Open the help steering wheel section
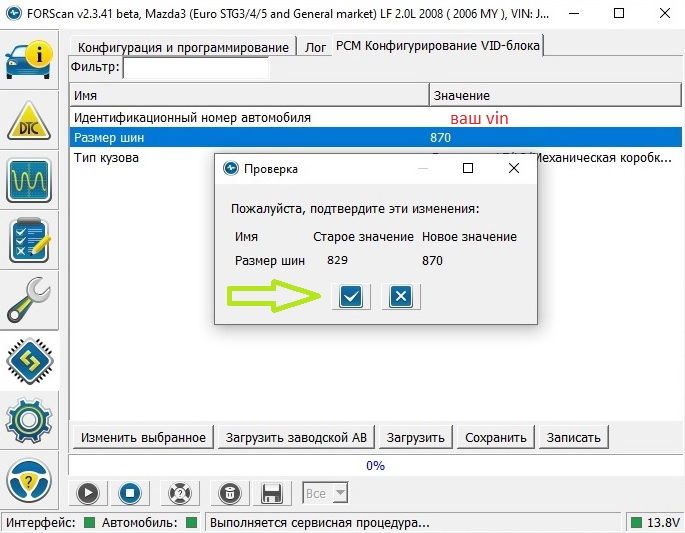 29,480
